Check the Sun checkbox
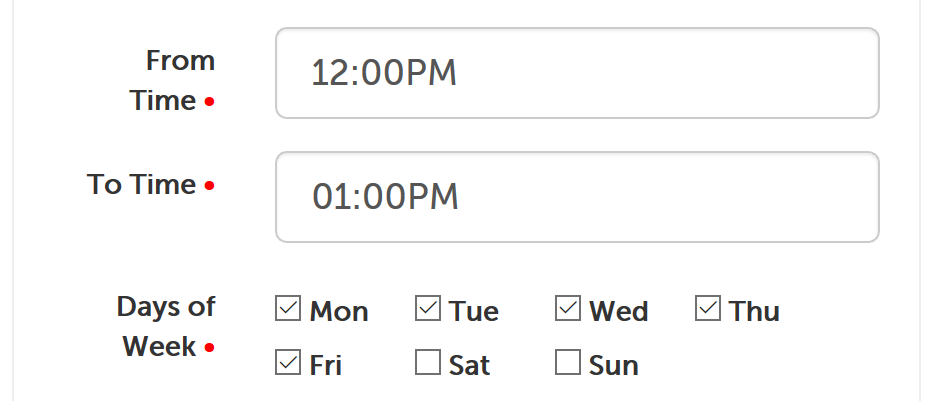The width and height of the screenshot is (935, 401). click(568, 362)
